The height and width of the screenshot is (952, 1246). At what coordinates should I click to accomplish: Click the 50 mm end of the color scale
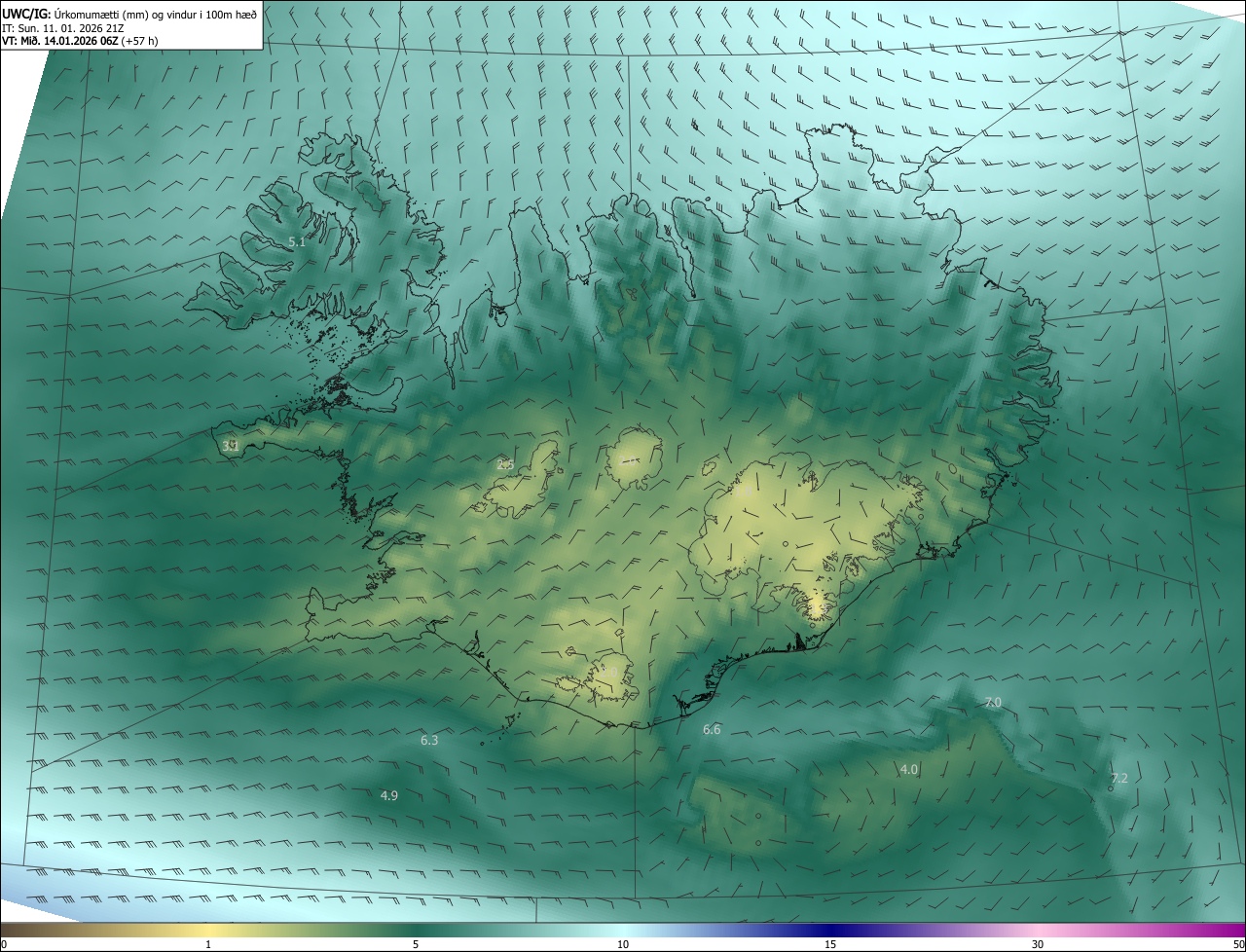pos(1238,944)
